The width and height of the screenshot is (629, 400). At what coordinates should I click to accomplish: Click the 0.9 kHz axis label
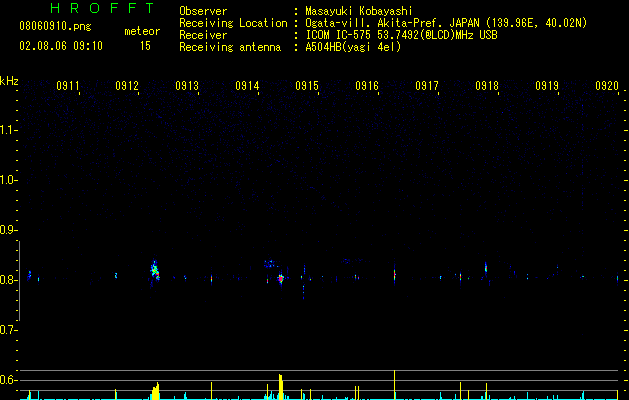8,230
